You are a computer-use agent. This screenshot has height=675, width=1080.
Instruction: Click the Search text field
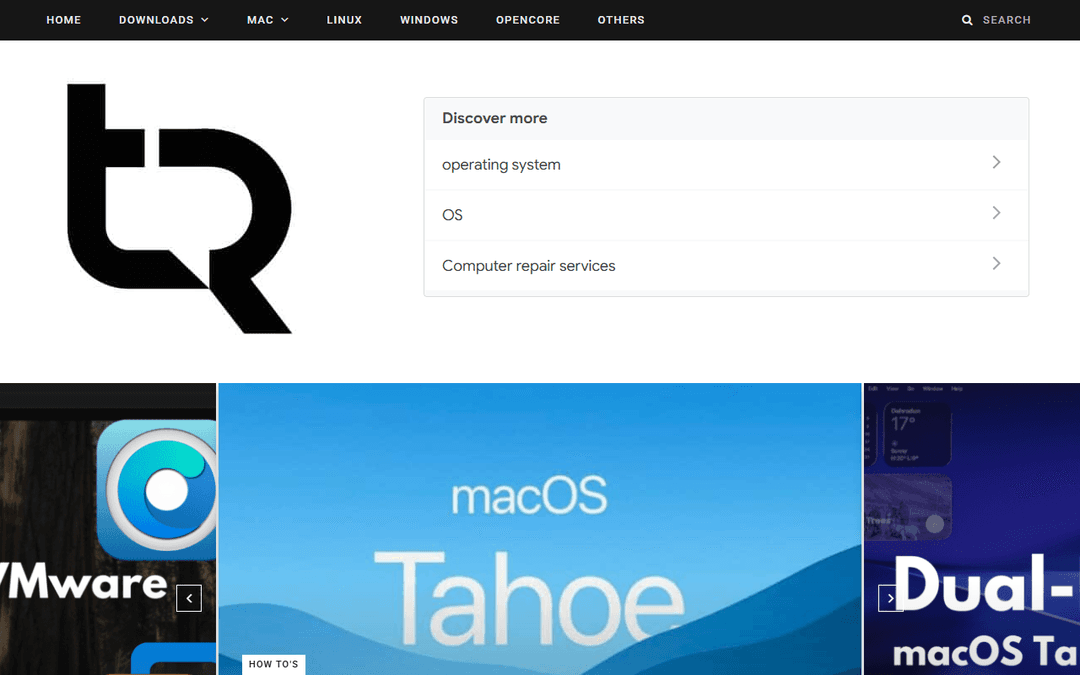pos(1006,20)
